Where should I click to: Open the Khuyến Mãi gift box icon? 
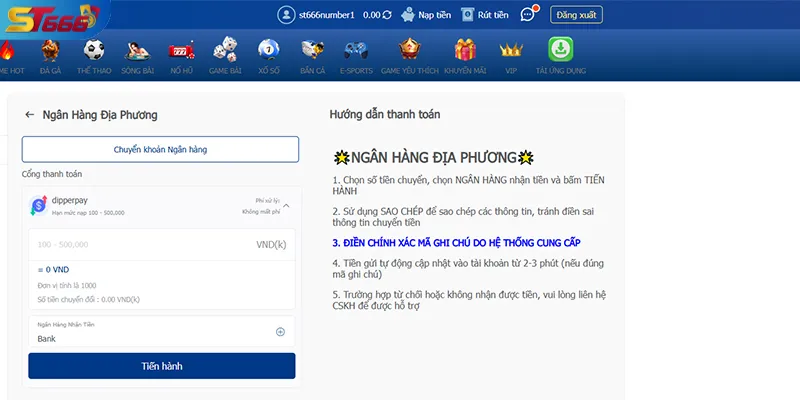click(465, 50)
